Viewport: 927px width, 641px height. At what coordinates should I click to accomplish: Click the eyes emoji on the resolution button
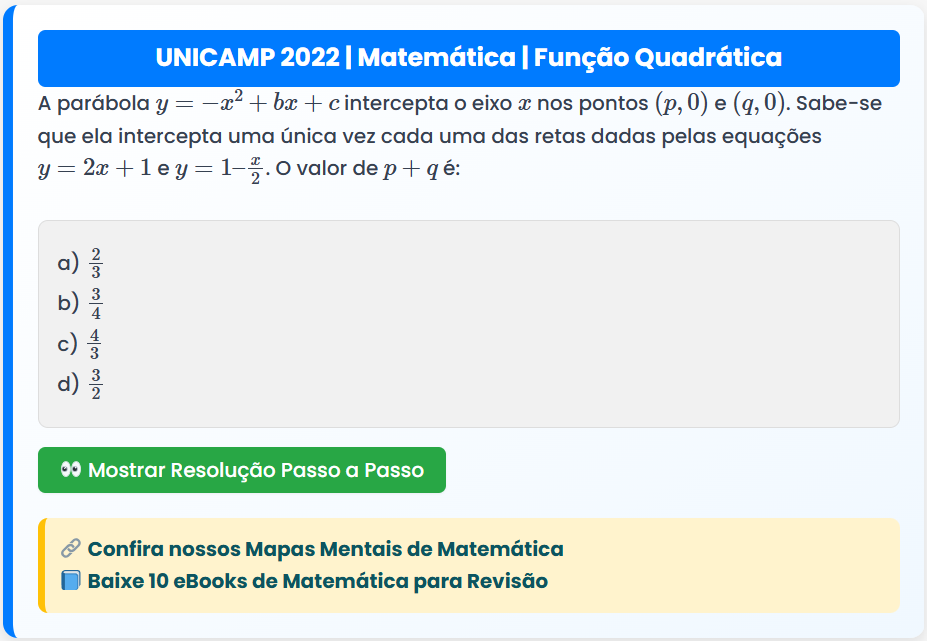pos(70,470)
